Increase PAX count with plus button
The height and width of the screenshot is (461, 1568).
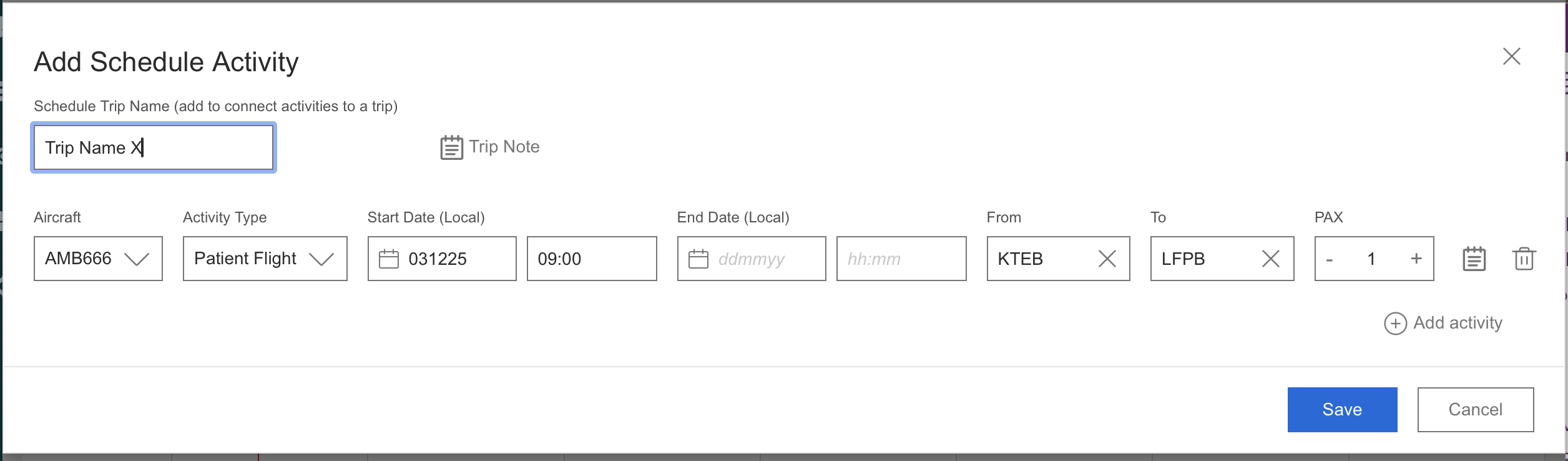[x=1416, y=259]
